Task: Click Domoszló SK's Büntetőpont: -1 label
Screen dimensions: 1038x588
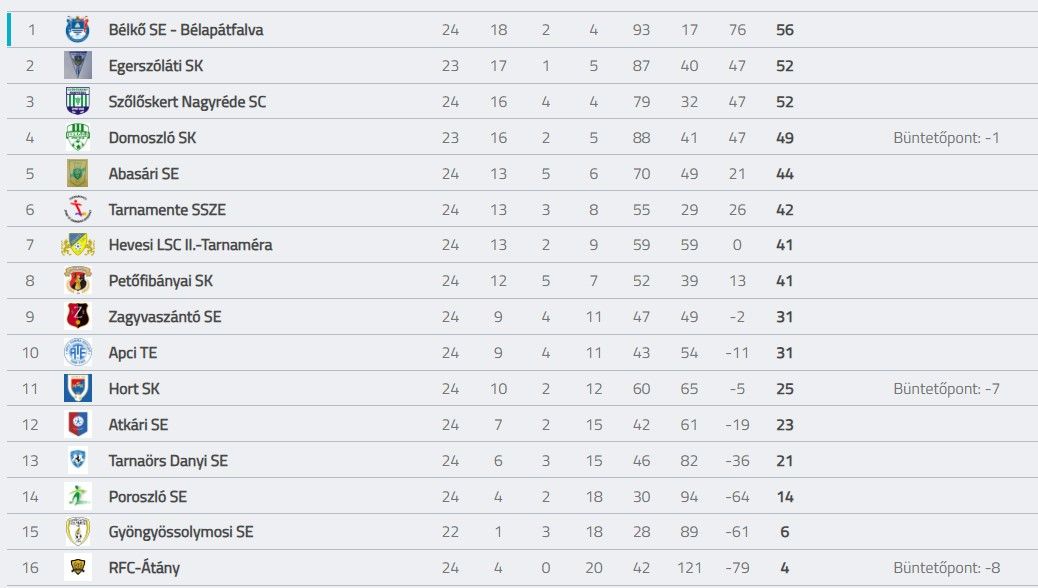Action: (x=946, y=138)
